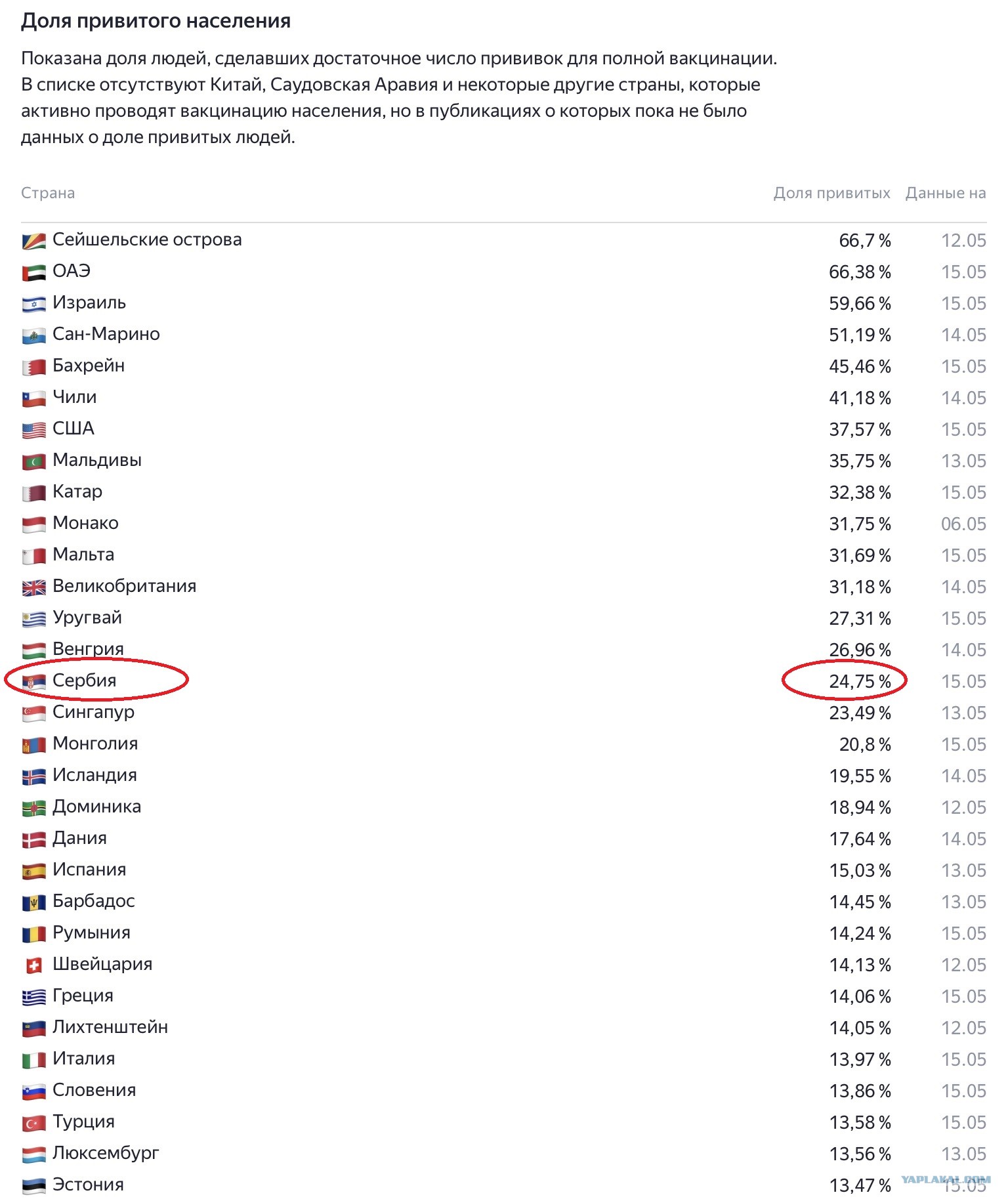Click the Israel flag icon
The width and height of the screenshot is (1008, 1199).
[x=34, y=304]
